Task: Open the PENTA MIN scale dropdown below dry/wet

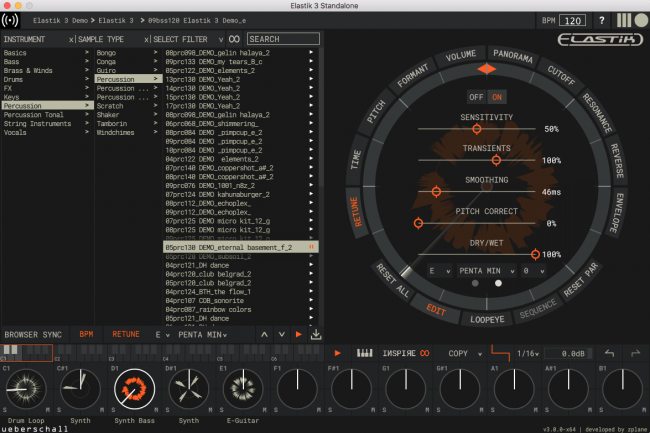Action: [485, 270]
